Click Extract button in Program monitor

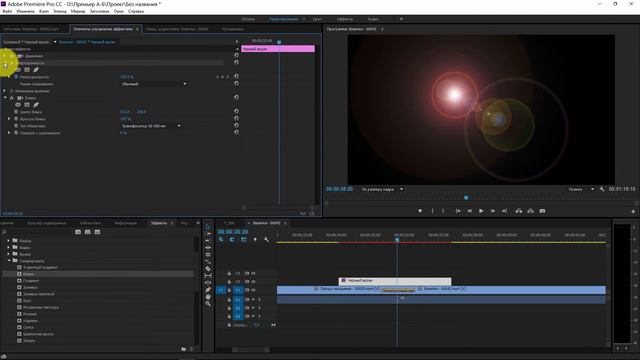pos(530,211)
